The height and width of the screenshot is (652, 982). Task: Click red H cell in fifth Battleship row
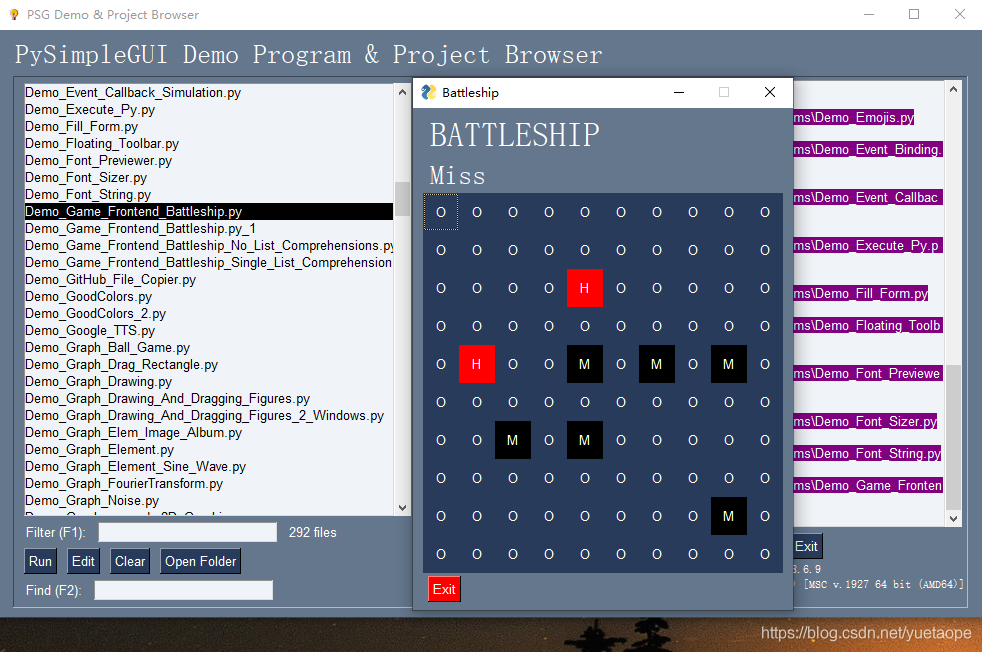477,364
